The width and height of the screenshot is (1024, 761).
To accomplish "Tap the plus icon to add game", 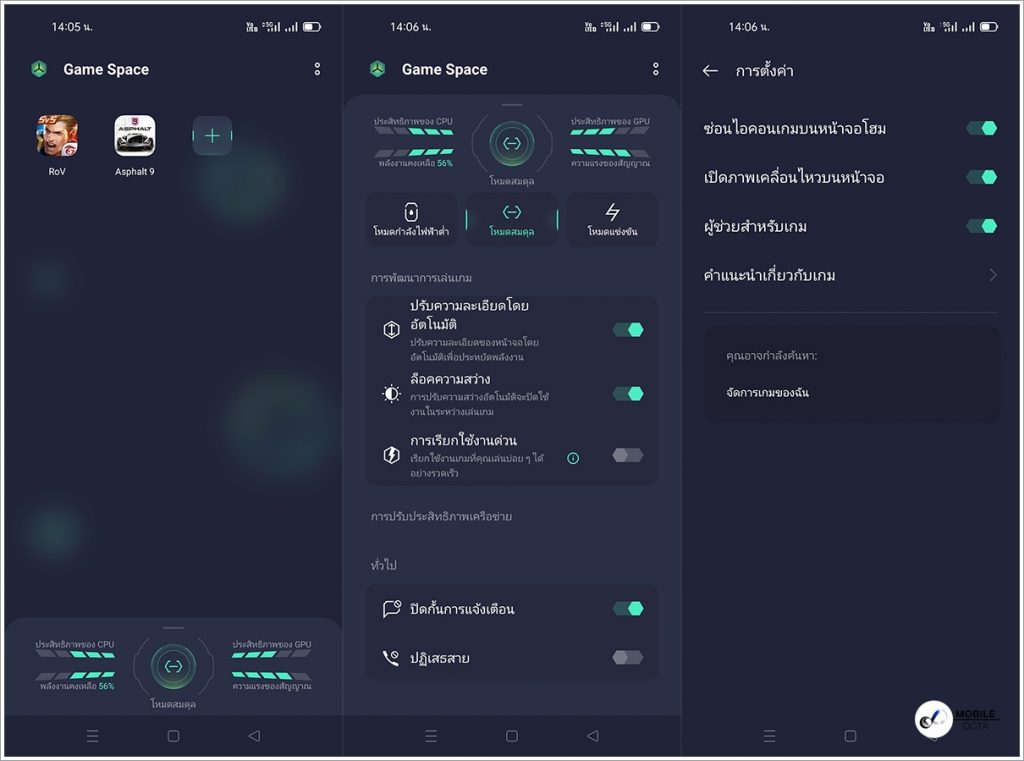I will click(212, 136).
